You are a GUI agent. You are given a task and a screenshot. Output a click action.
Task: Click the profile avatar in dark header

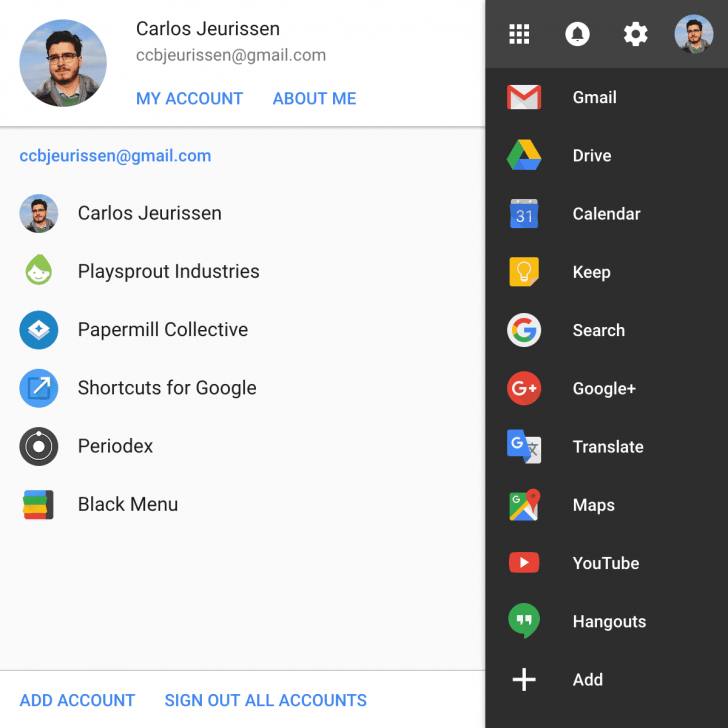[x=694, y=34]
